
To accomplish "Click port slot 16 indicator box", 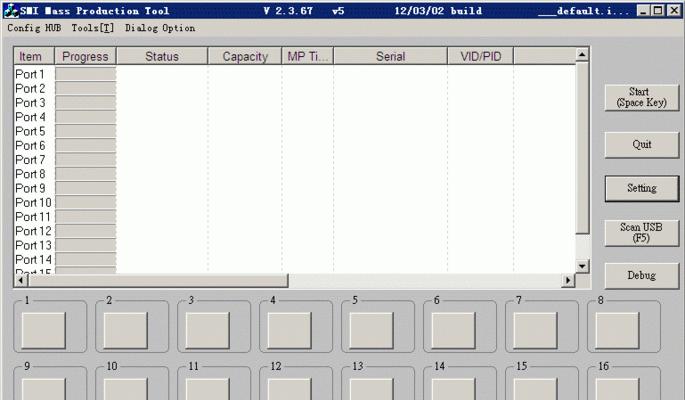I will (617, 389).
